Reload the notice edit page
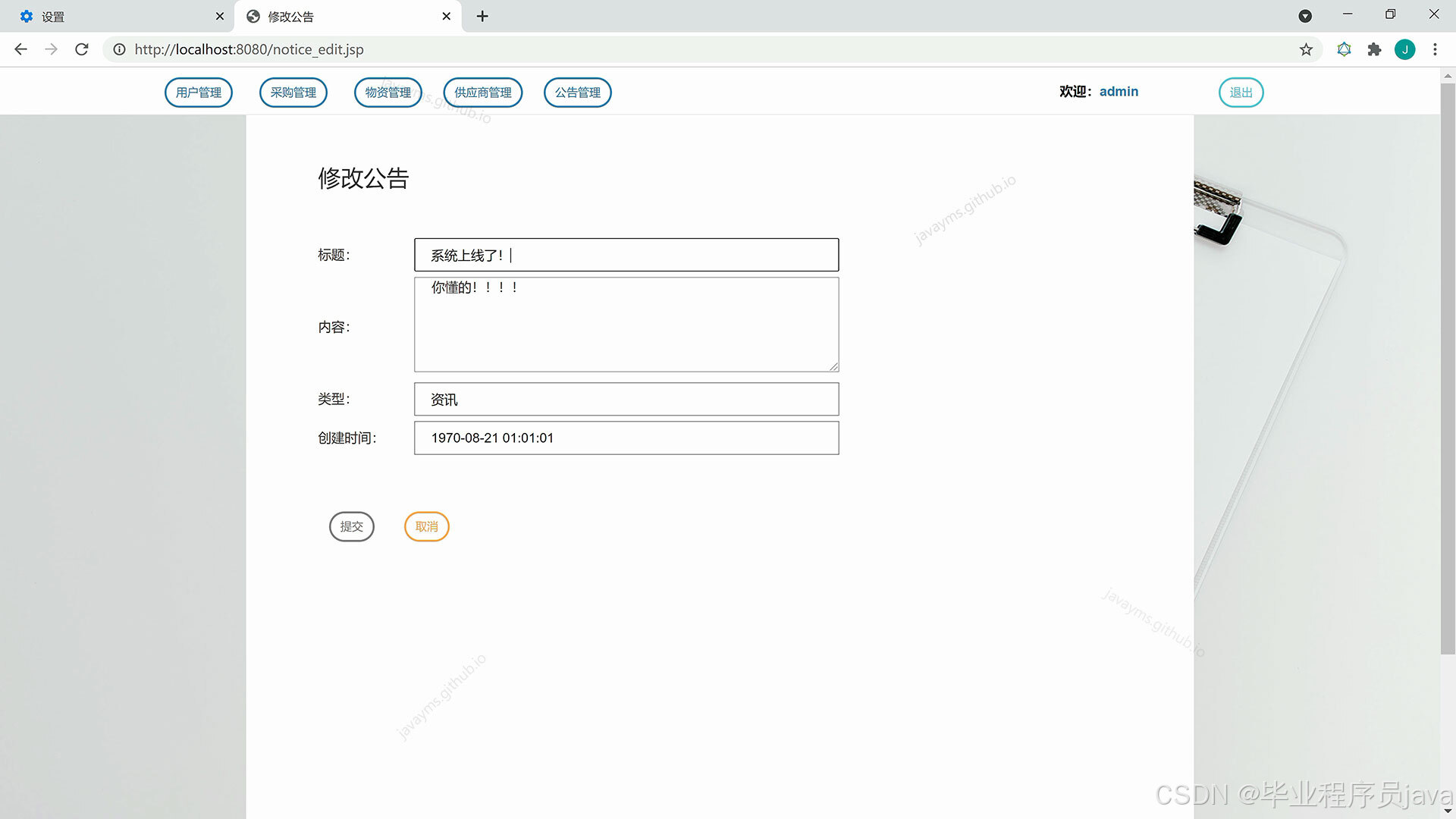Viewport: 1456px width, 819px height. tap(82, 49)
